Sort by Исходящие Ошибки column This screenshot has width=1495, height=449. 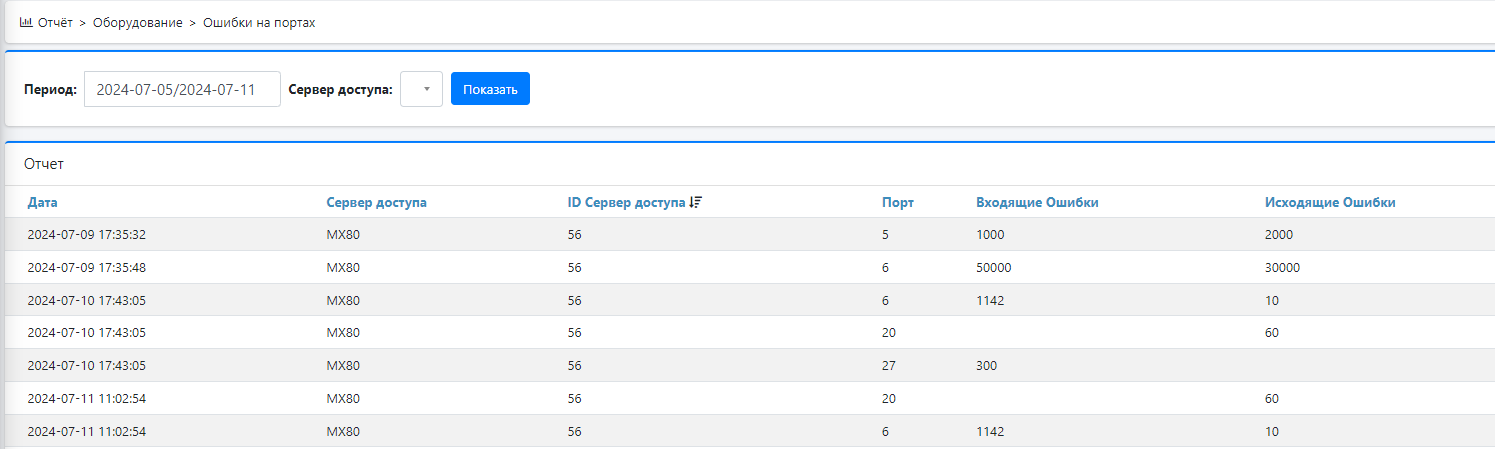(1330, 202)
